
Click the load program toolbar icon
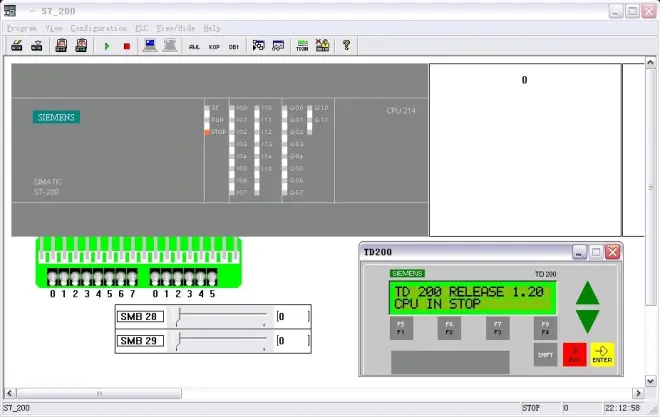pos(16,45)
